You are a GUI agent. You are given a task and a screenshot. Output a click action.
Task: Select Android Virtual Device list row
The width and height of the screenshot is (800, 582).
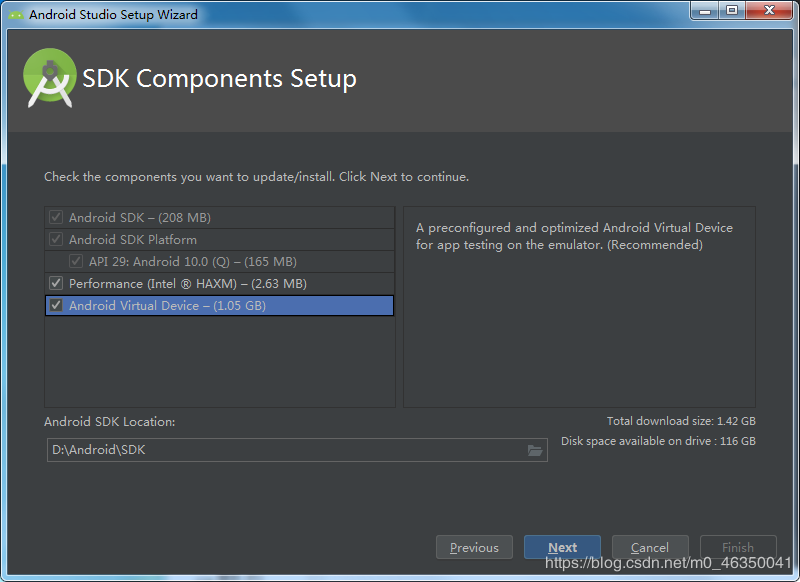pos(219,306)
